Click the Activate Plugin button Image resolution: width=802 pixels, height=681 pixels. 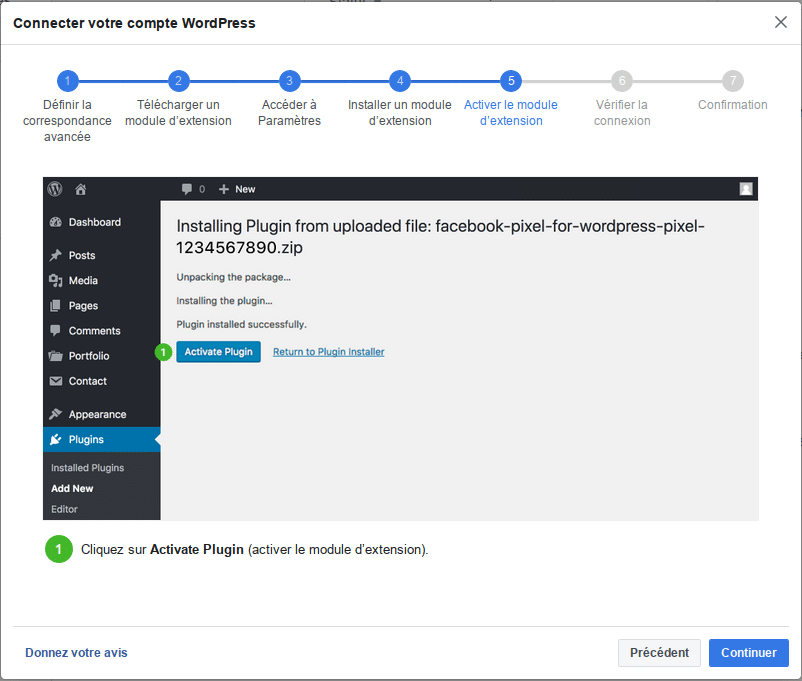pos(218,352)
